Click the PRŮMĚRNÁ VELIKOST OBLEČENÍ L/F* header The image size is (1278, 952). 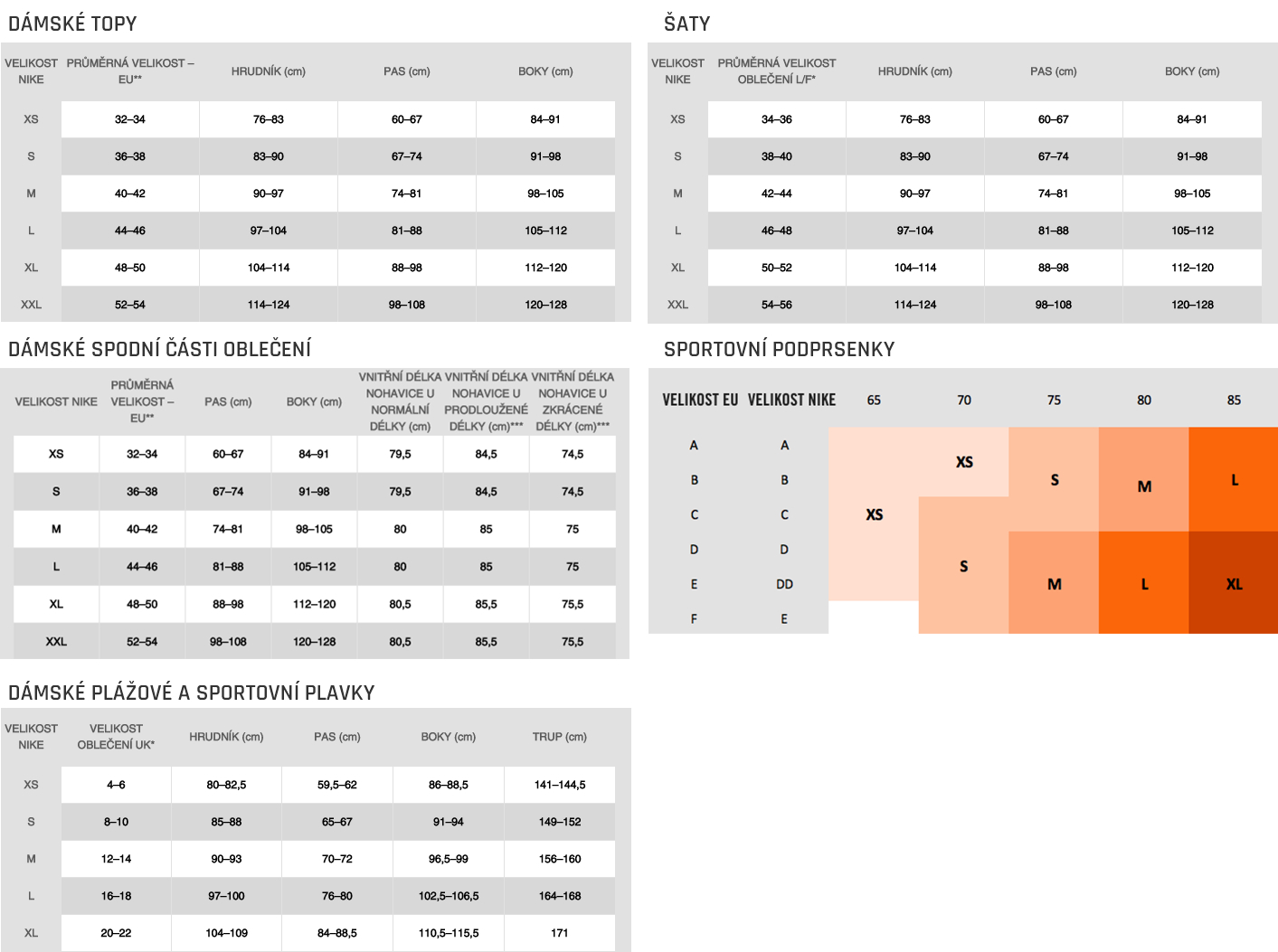(776, 71)
